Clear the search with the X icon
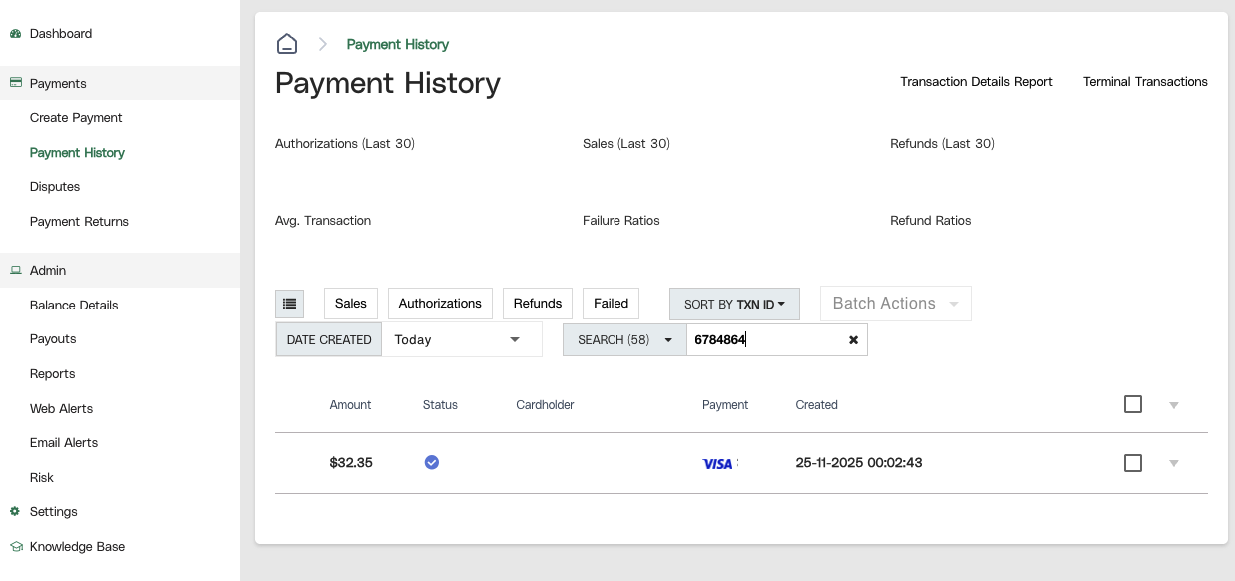 853,339
